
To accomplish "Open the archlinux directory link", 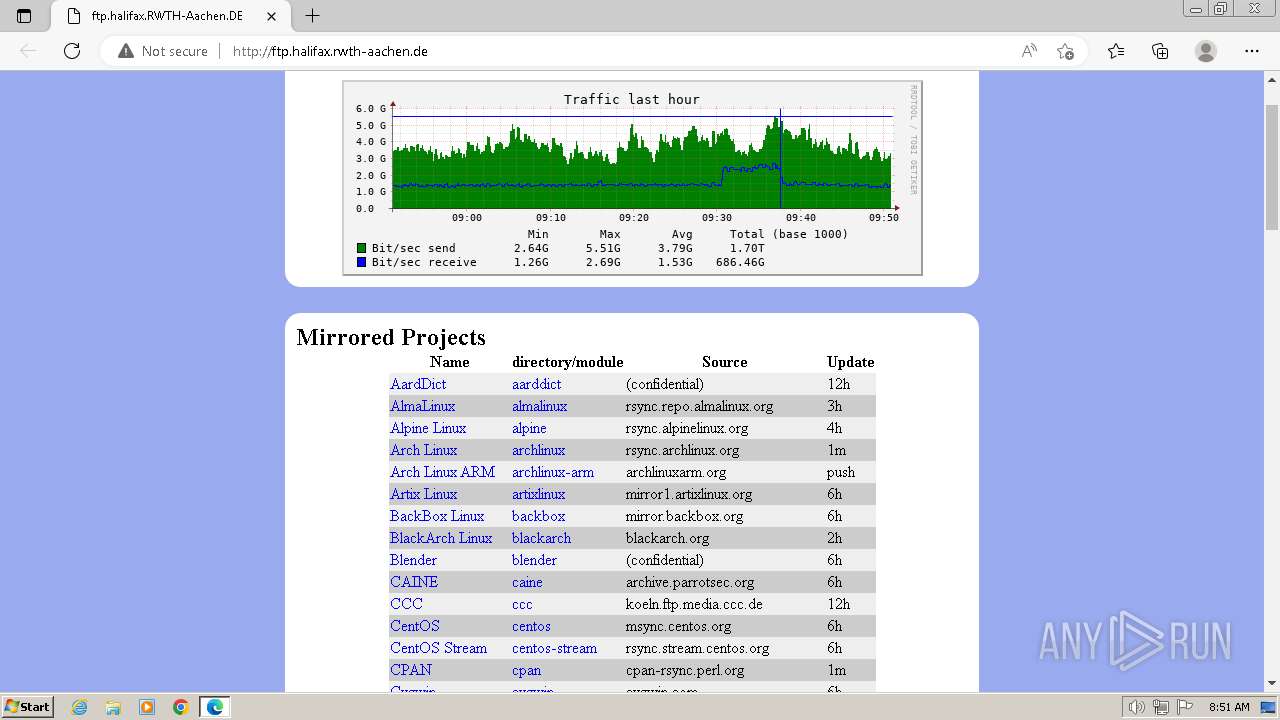I will 538,450.
